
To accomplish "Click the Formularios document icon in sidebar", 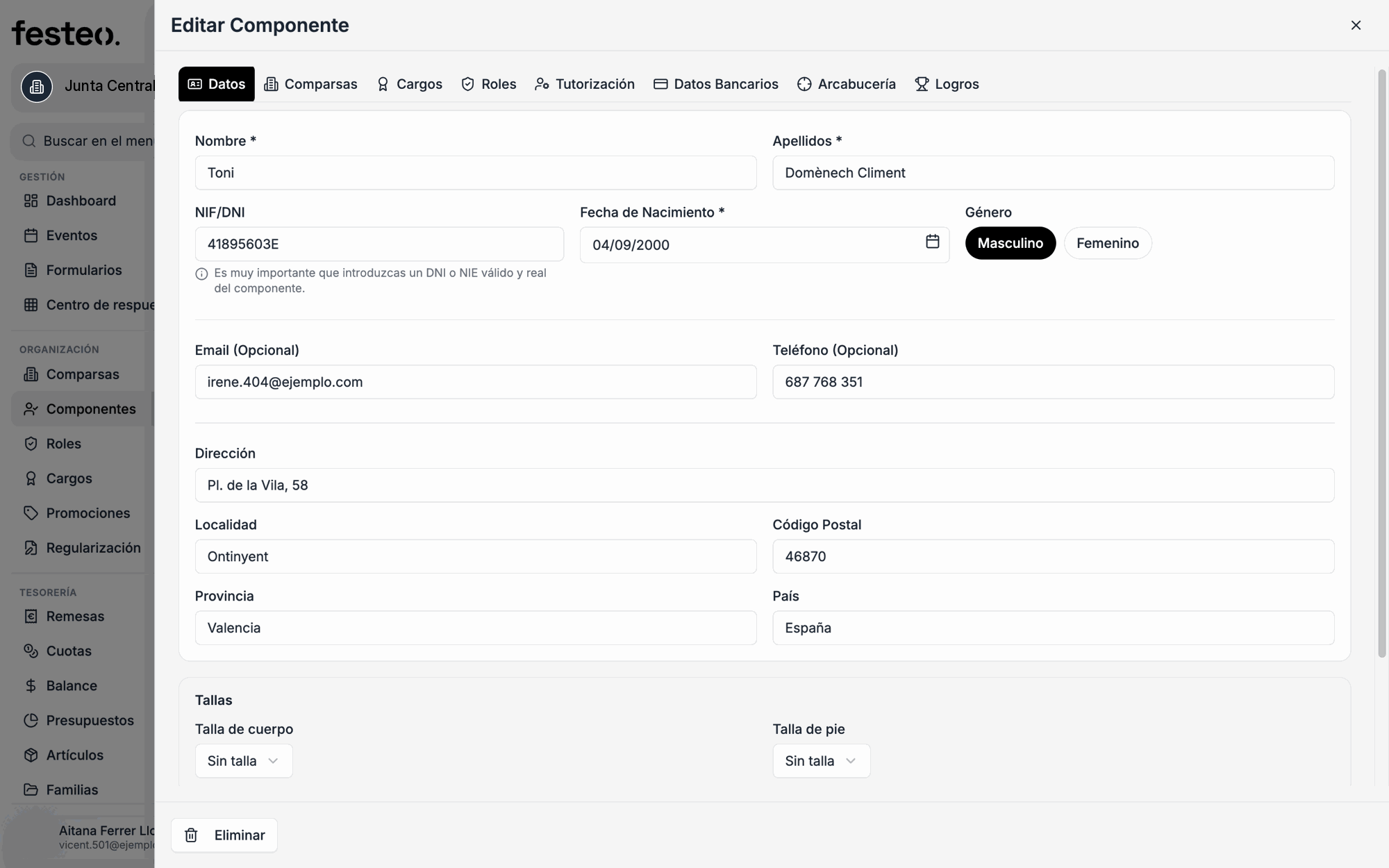I will coord(31,270).
